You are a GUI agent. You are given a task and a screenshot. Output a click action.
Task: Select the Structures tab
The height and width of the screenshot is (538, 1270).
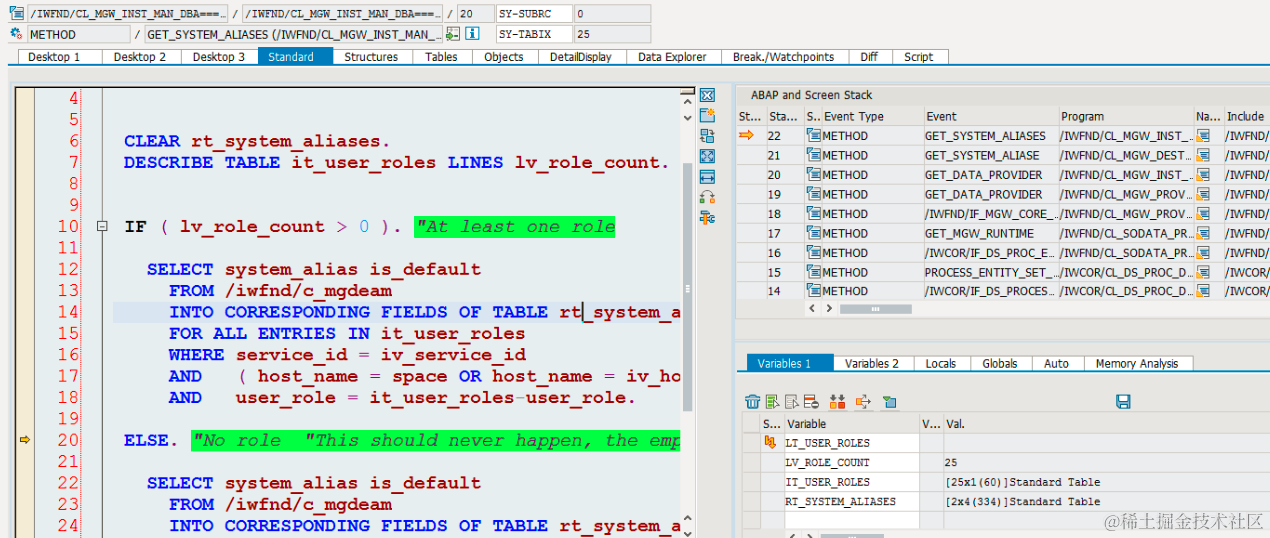click(x=371, y=57)
